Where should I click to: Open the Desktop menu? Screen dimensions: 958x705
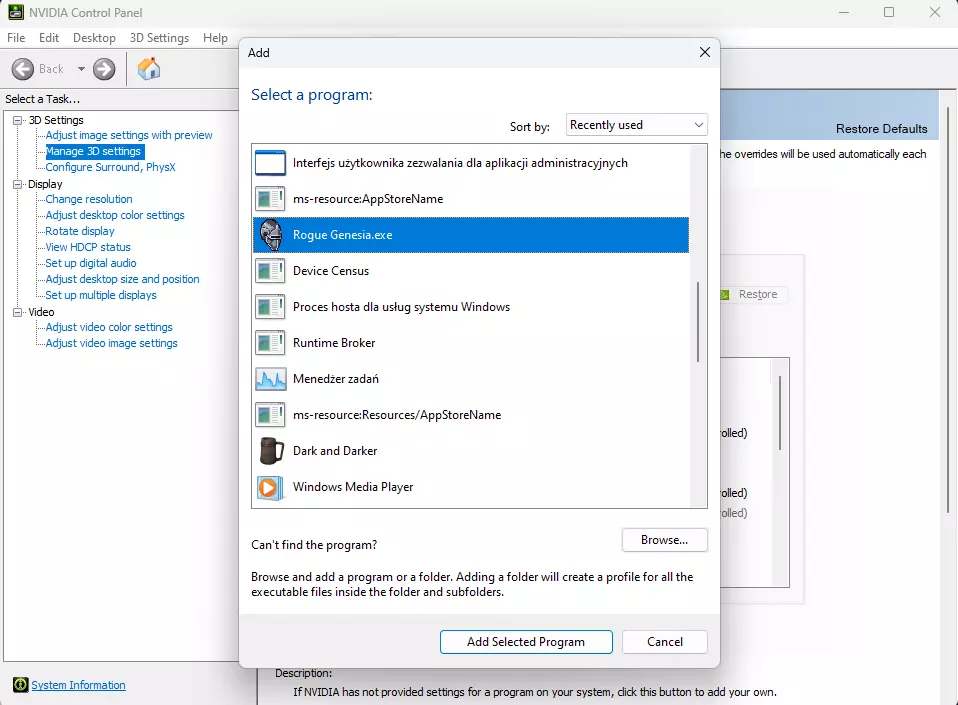tap(94, 38)
